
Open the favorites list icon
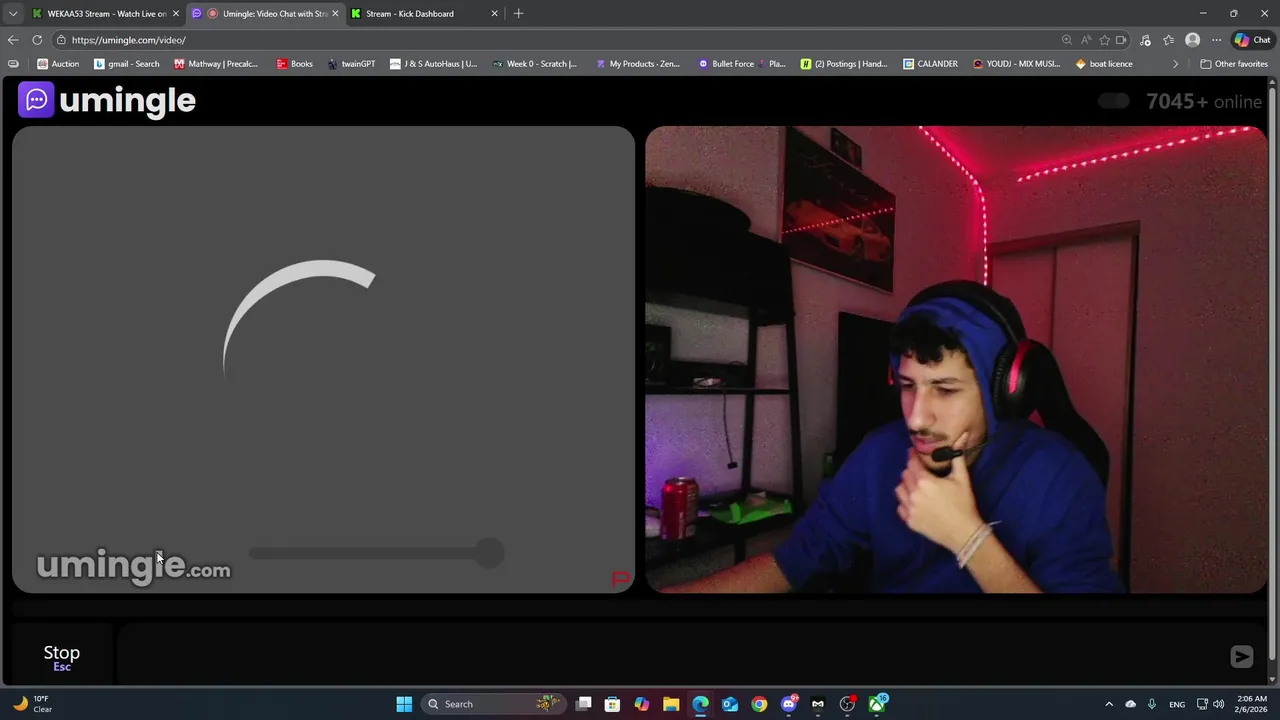click(x=1168, y=40)
